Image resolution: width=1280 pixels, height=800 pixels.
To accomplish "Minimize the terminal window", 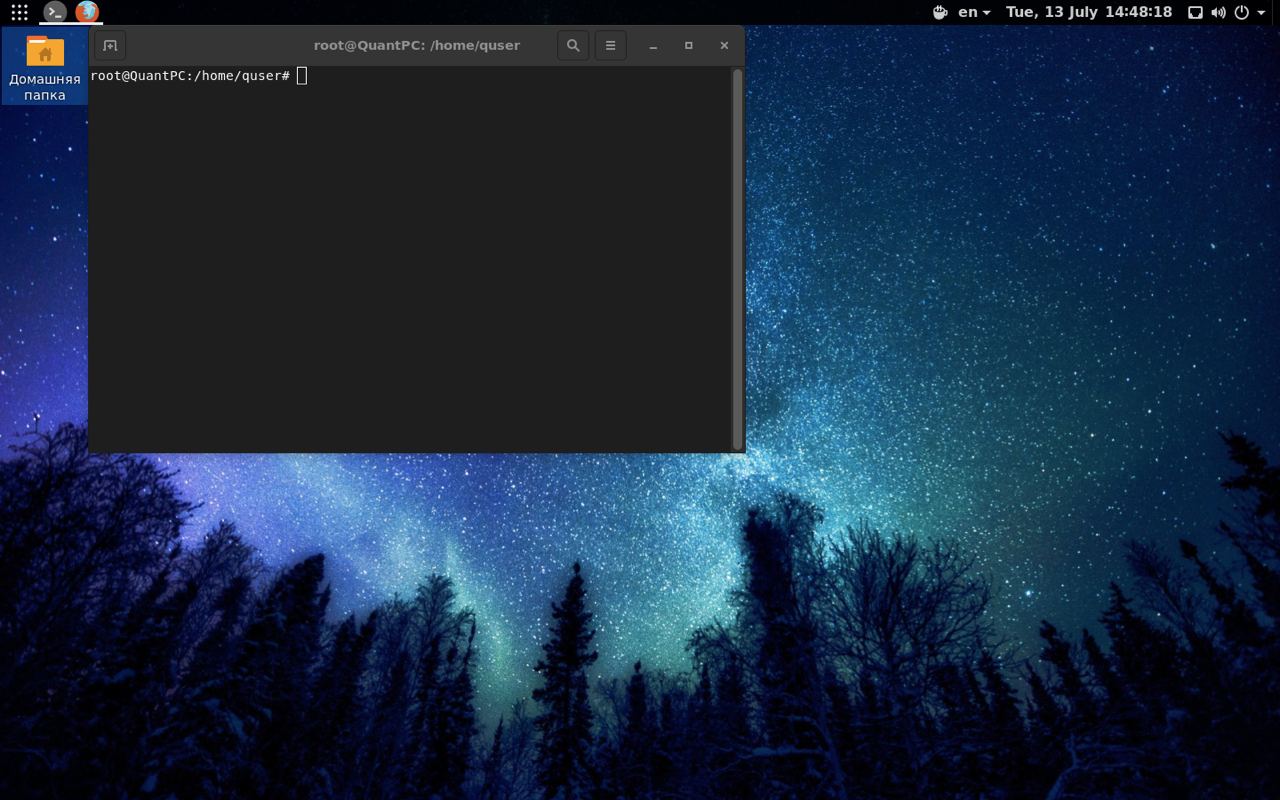I will click(x=653, y=45).
